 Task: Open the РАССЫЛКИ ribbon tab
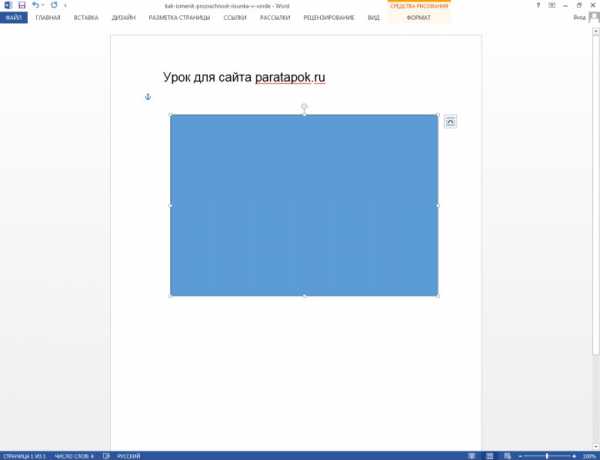coord(275,18)
